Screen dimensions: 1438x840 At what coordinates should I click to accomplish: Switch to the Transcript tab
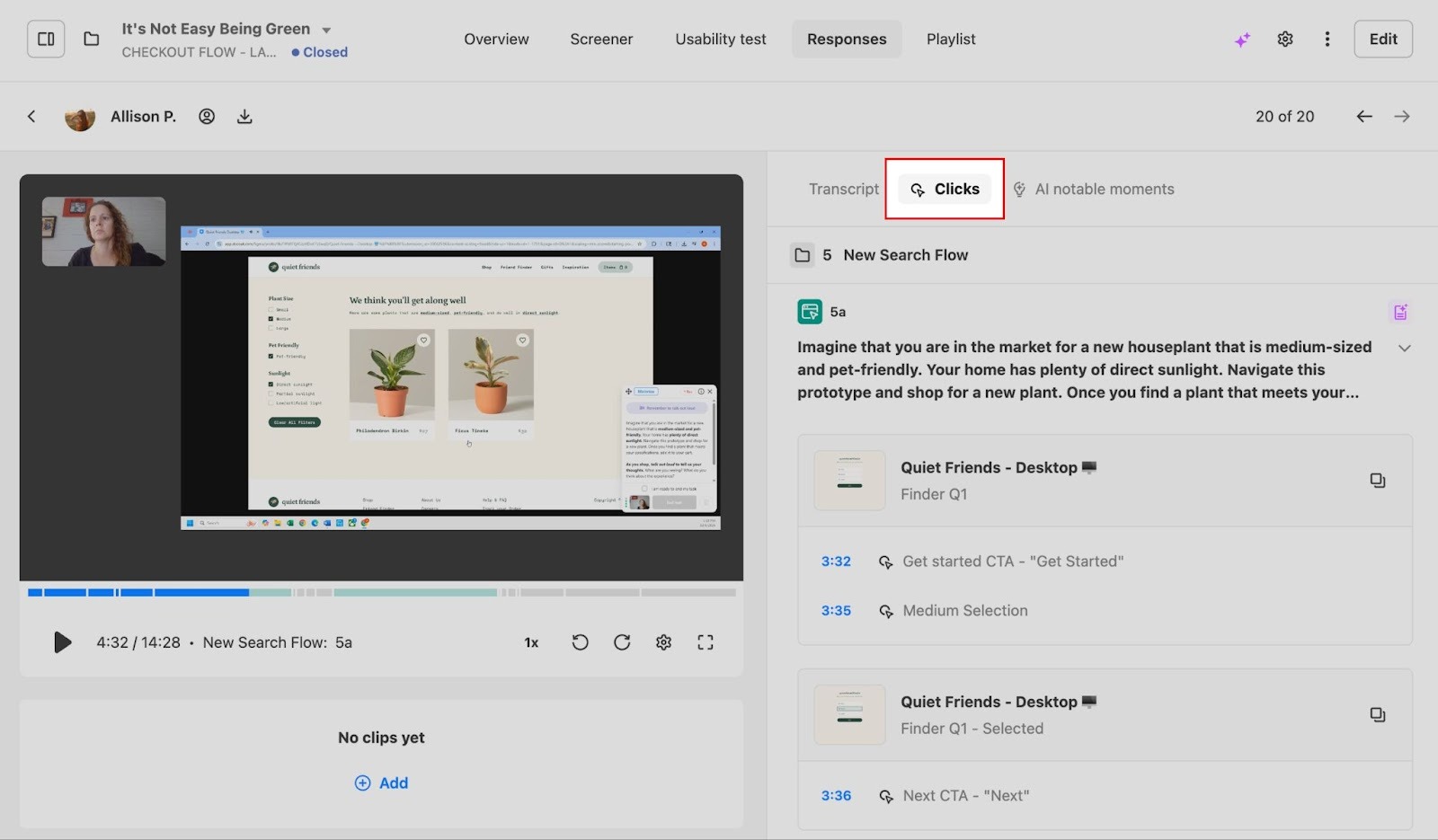[843, 190]
